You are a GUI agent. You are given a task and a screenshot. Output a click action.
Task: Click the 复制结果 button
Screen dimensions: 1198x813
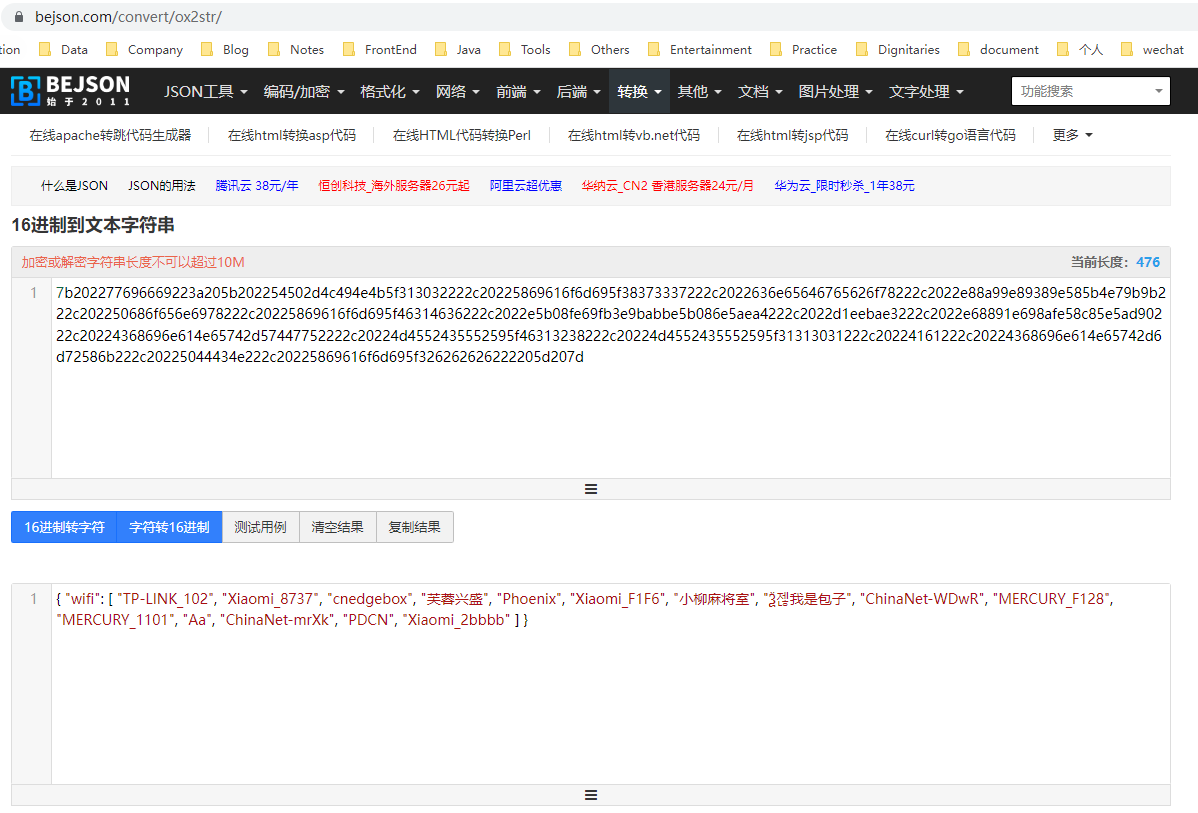pyautogui.click(x=414, y=527)
